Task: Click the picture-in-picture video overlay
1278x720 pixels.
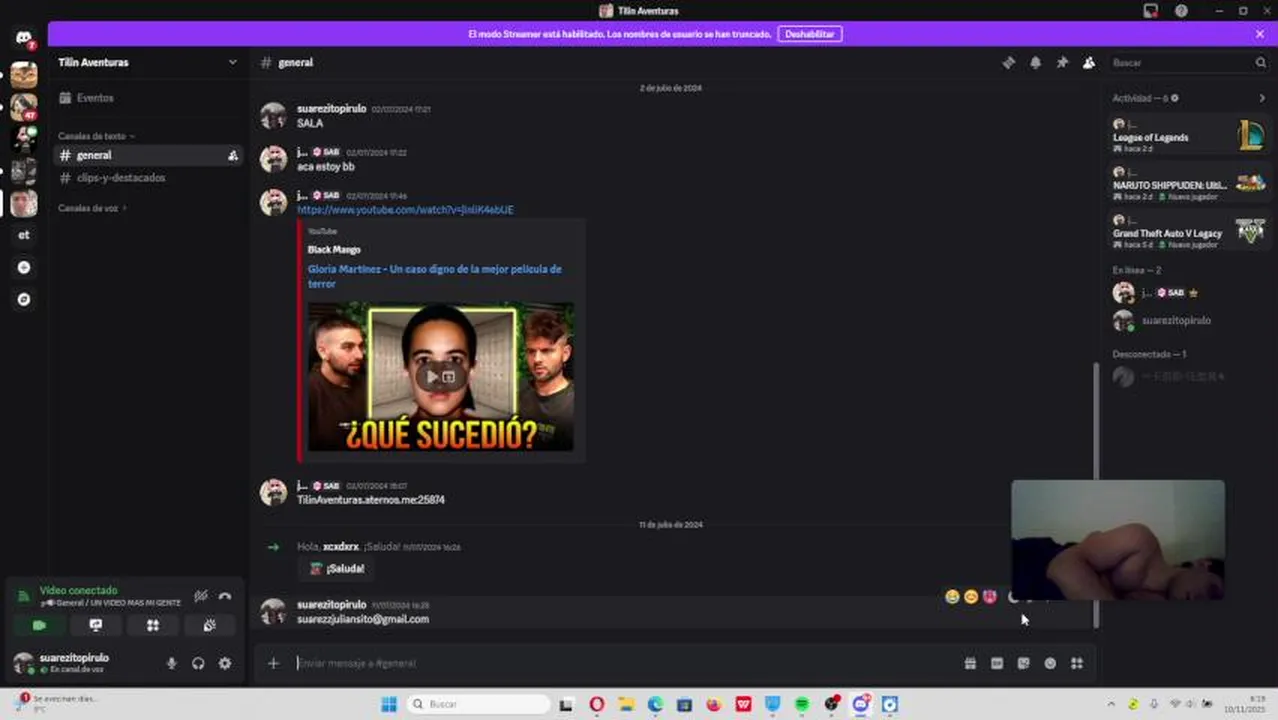Action: [x=1118, y=540]
